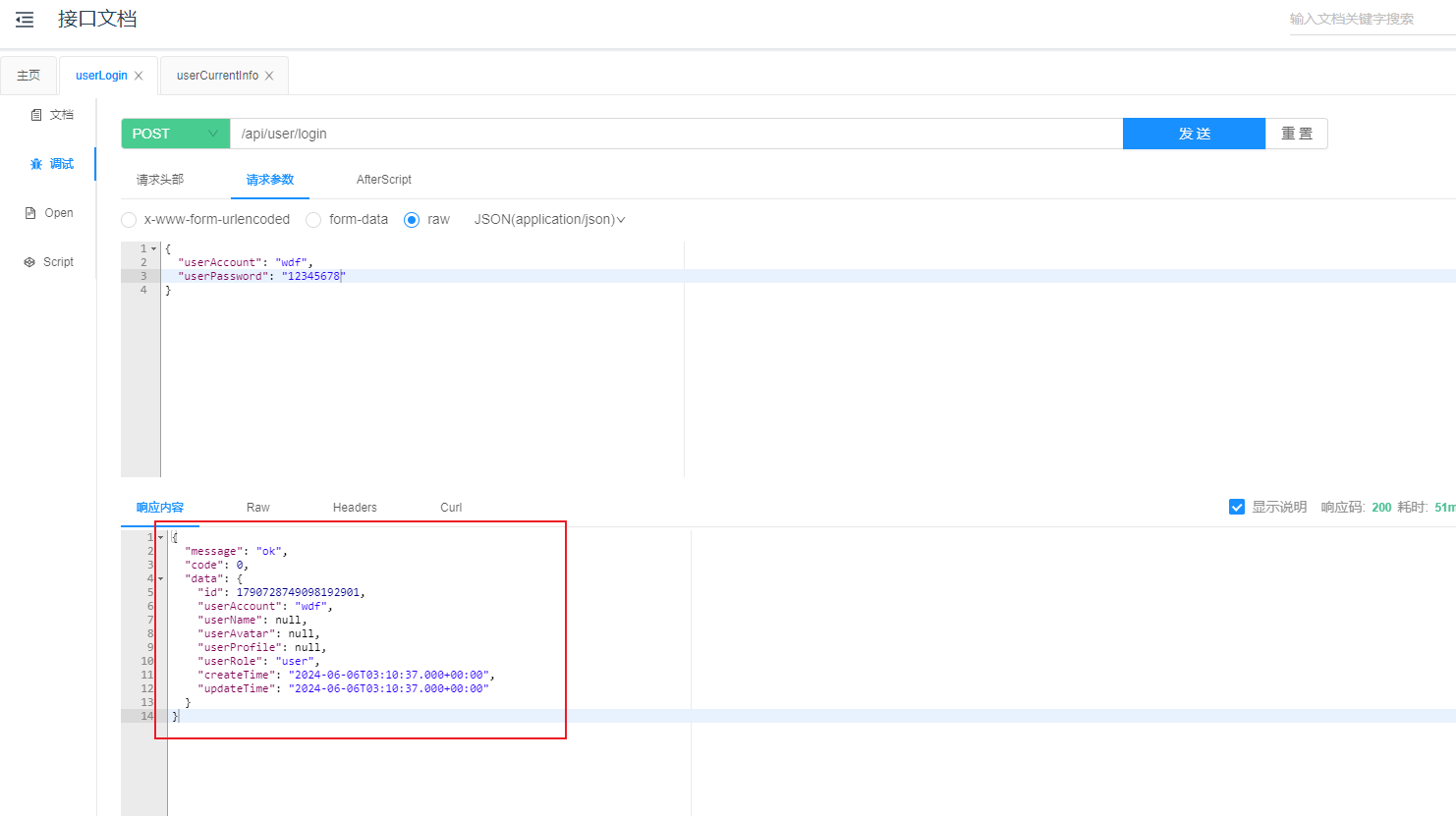Collapse the "data" object fold arrow

160,578
